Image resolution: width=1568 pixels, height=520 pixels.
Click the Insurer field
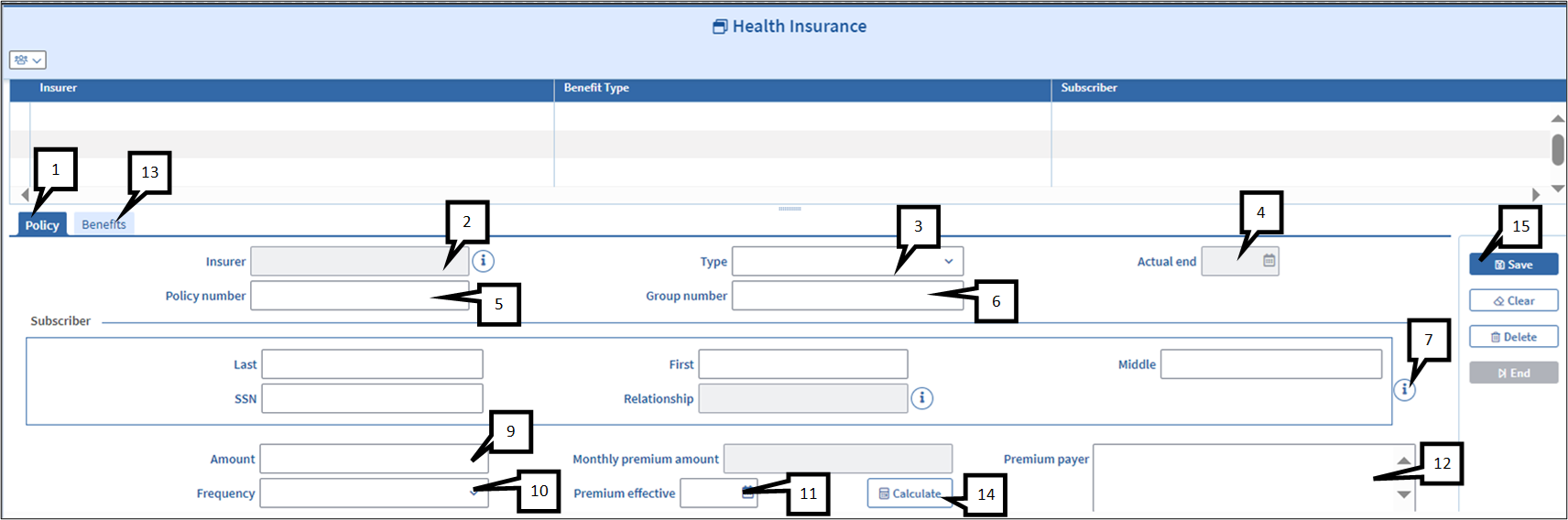(360, 261)
